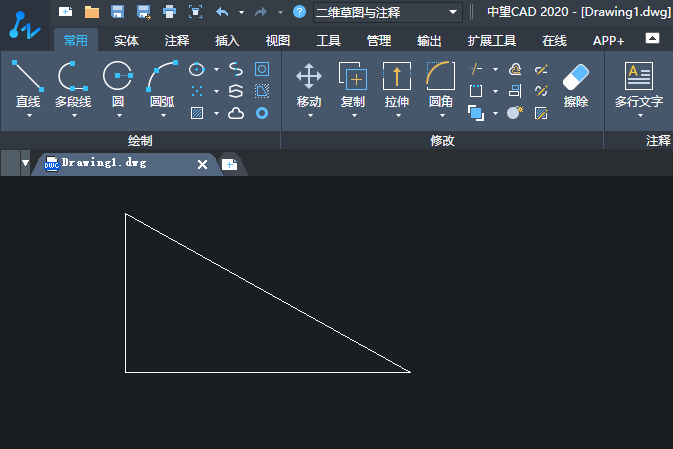Activate the Move (移动) tool
The width and height of the screenshot is (673, 449).
[x=309, y=84]
